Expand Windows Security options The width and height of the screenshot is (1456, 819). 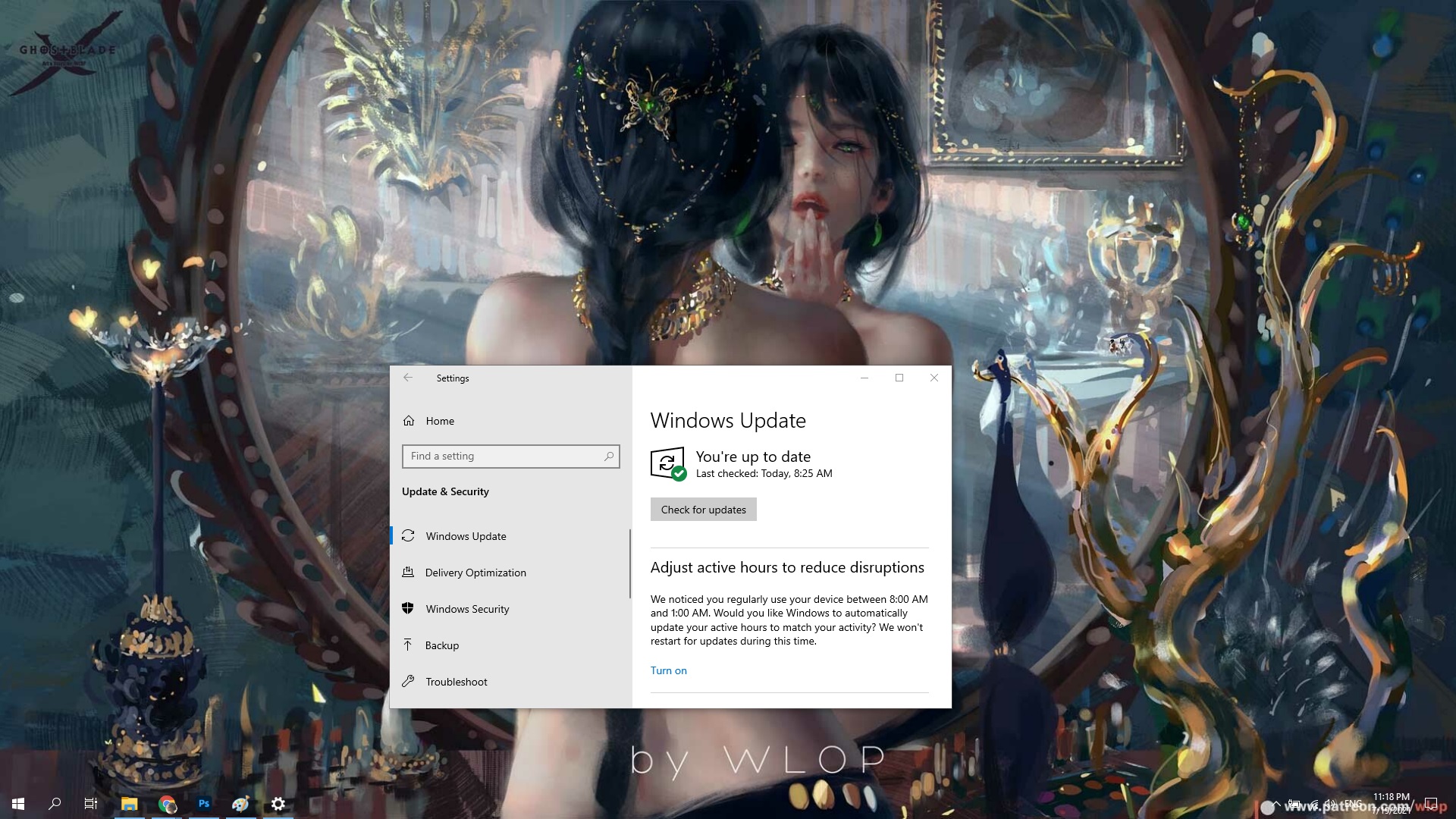pyautogui.click(x=467, y=608)
